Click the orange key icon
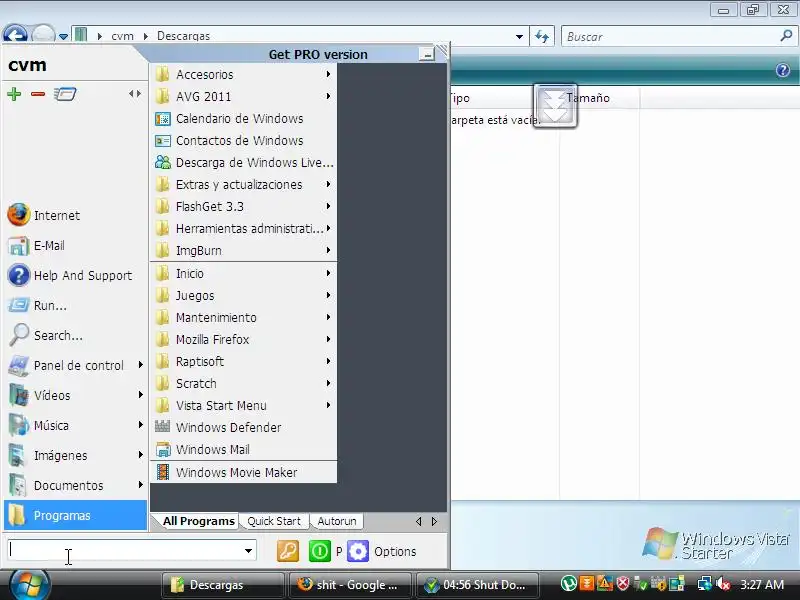The width and height of the screenshot is (800, 600). pos(288,551)
